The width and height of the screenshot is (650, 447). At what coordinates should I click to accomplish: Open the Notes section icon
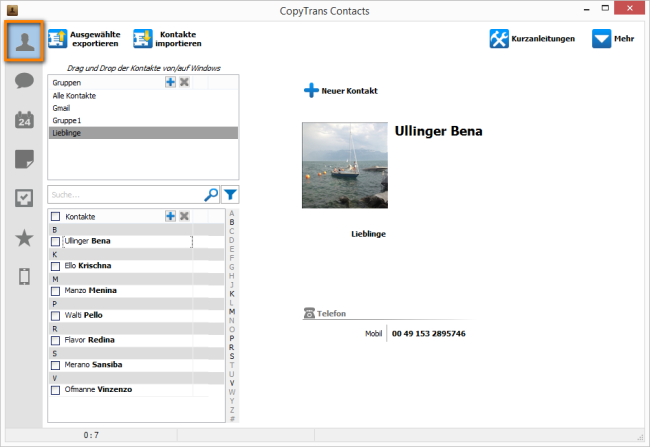(24, 159)
